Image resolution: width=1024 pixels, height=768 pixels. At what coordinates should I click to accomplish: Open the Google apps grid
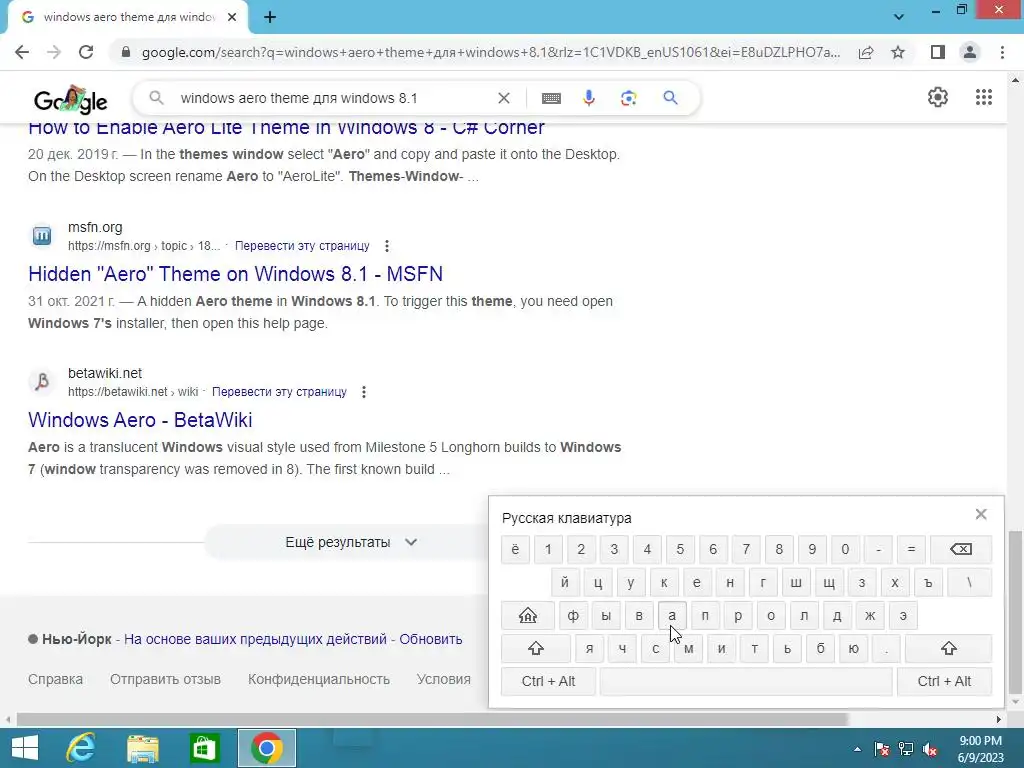point(984,97)
